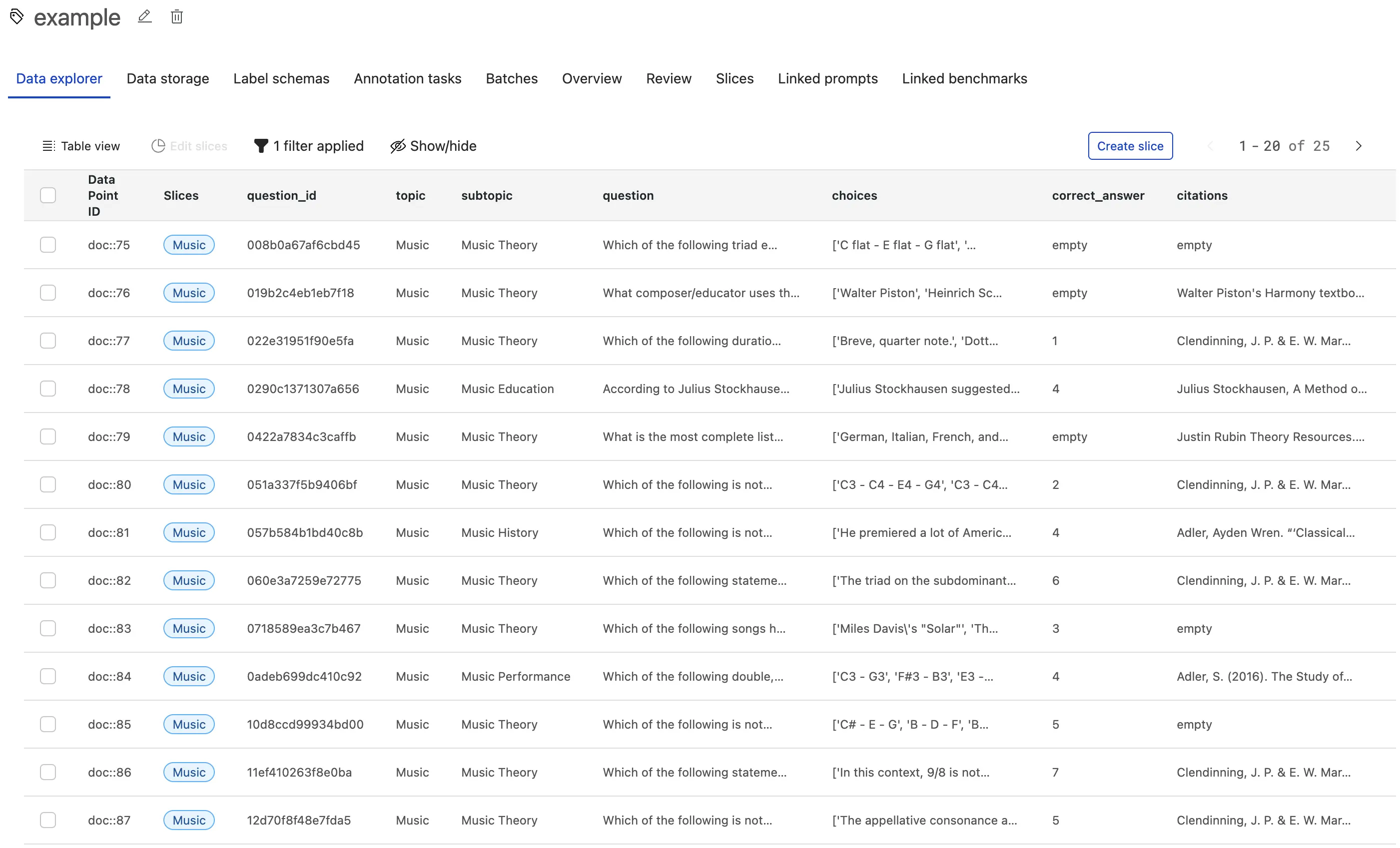1400x848 pixels.
Task: Select all rows using the header checkbox
Action: coord(48,195)
